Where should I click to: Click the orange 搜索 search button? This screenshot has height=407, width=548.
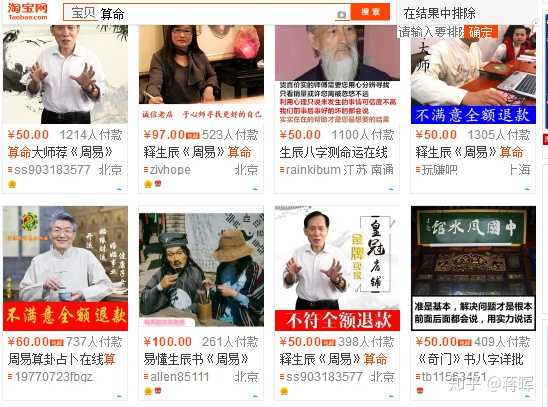pyautogui.click(x=370, y=12)
